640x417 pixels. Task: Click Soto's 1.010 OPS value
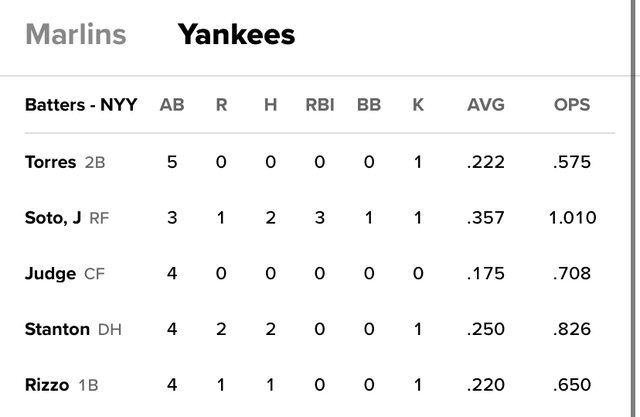point(571,217)
